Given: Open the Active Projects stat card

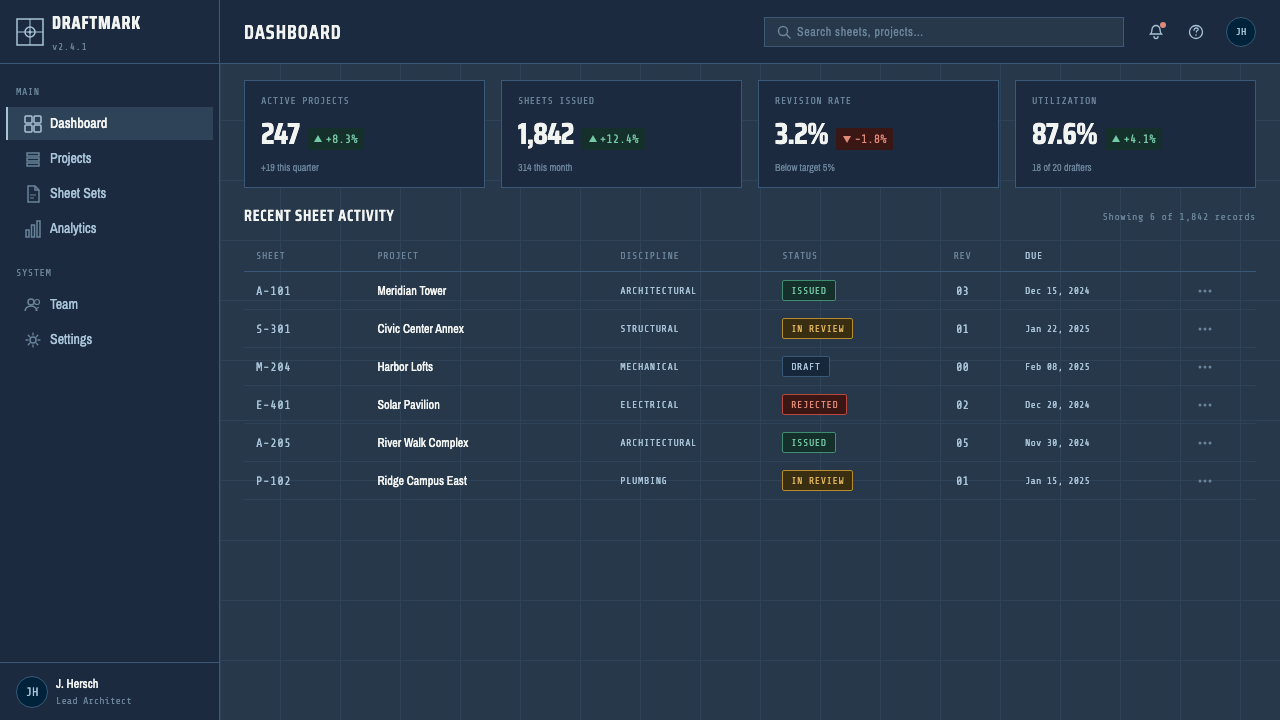Looking at the screenshot, I should click(x=364, y=134).
